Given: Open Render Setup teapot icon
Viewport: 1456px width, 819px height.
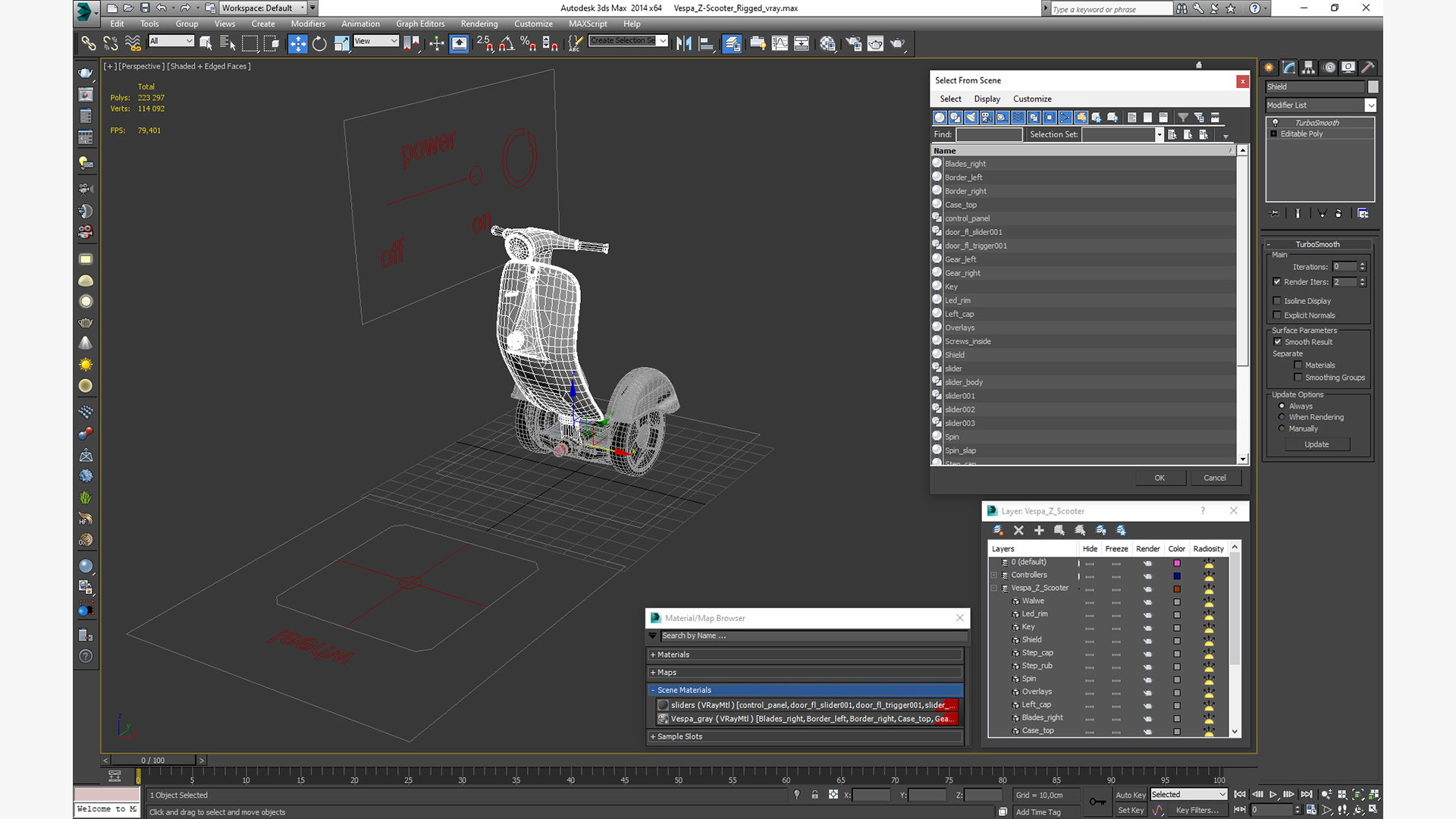Looking at the screenshot, I should coord(853,43).
